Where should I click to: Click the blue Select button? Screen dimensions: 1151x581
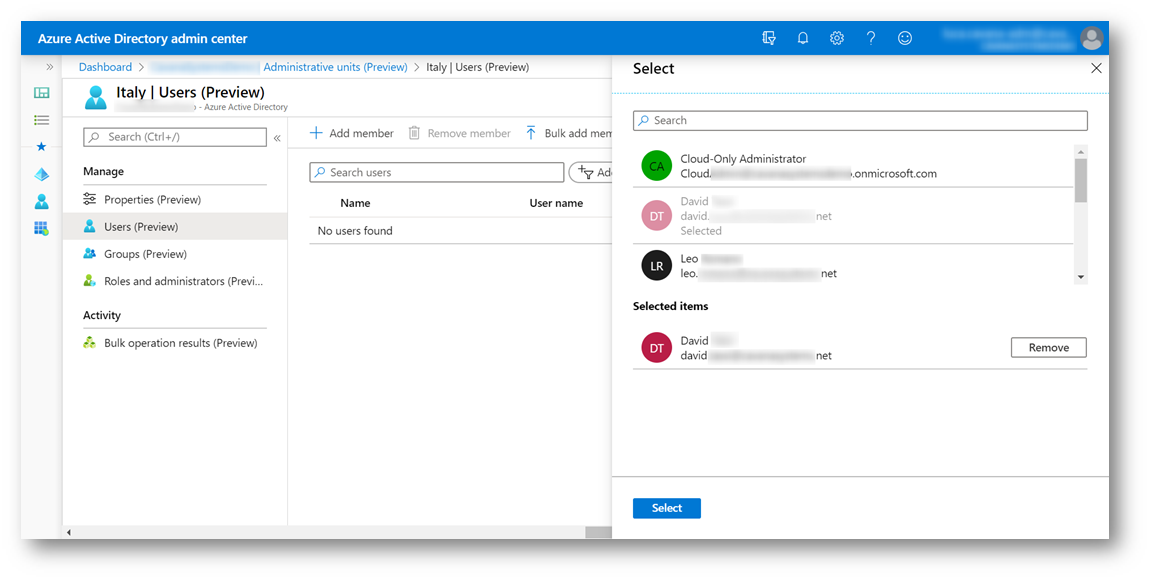point(667,508)
